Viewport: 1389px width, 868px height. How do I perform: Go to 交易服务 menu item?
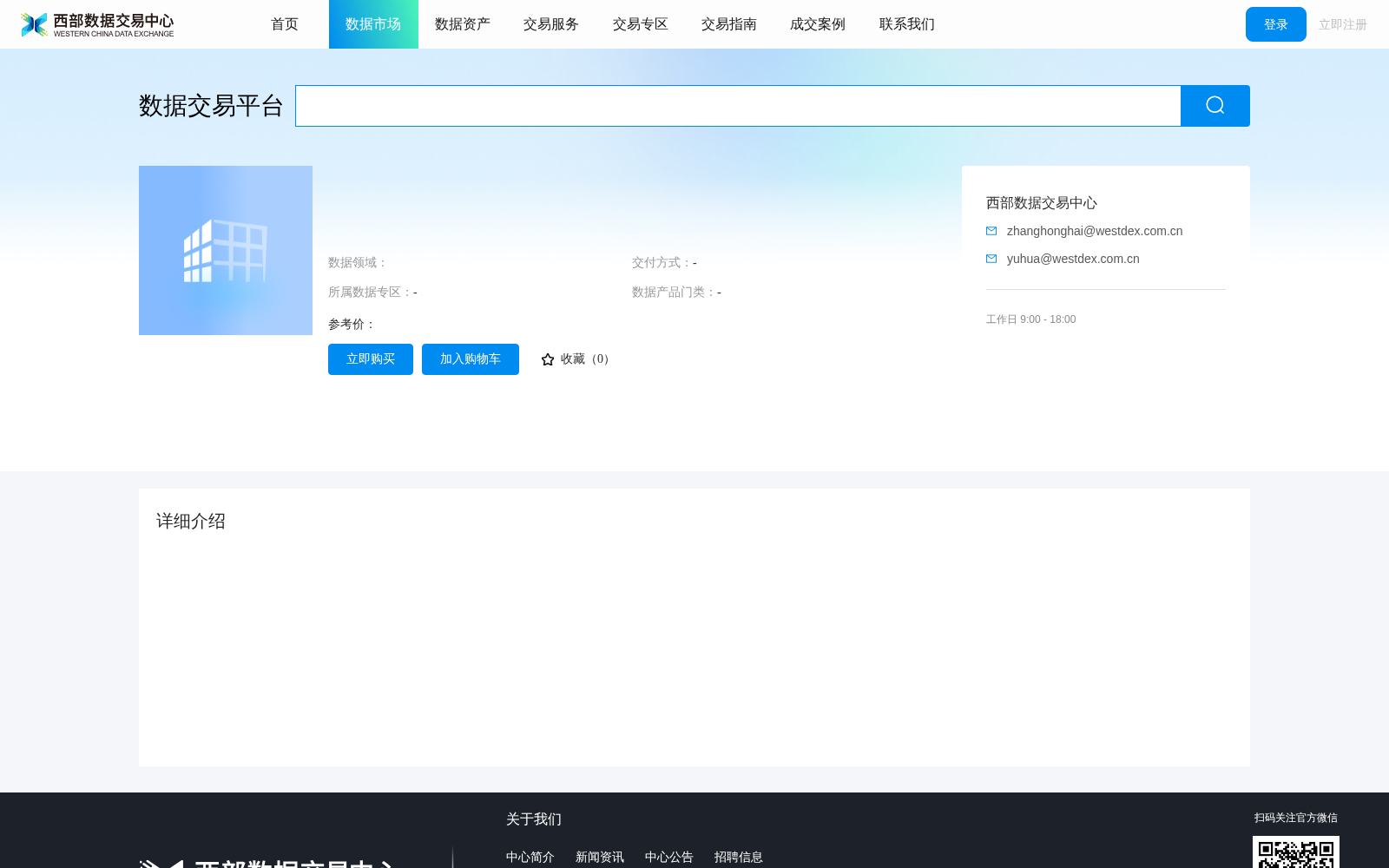(551, 24)
